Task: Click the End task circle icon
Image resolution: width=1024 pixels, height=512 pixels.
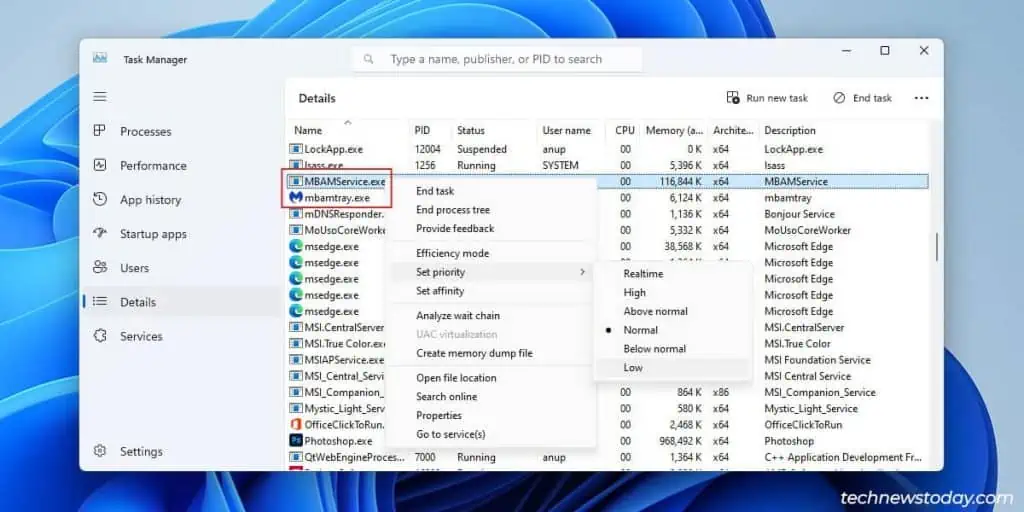Action: click(x=839, y=97)
